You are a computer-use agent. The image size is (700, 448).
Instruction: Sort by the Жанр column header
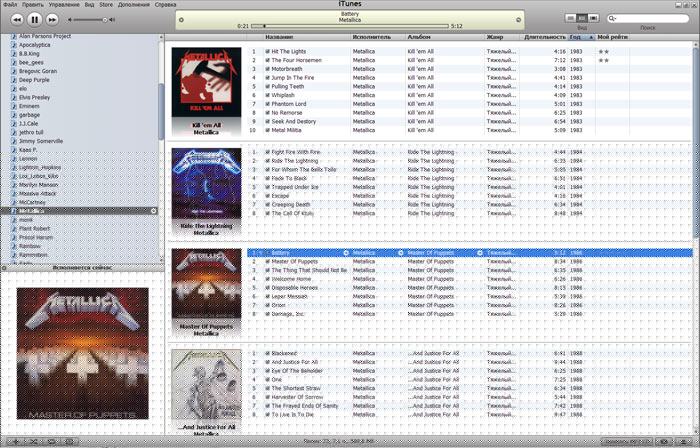click(x=502, y=37)
